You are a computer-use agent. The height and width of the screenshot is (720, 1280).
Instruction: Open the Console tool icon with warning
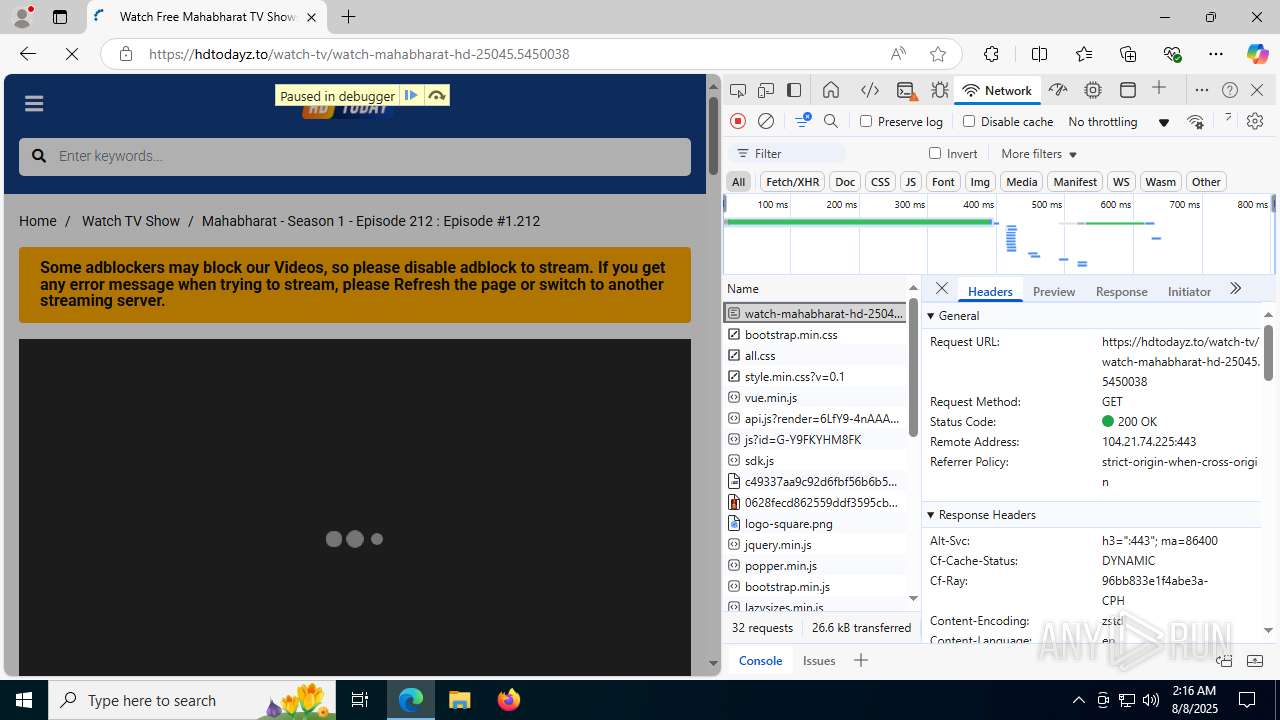(906, 90)
